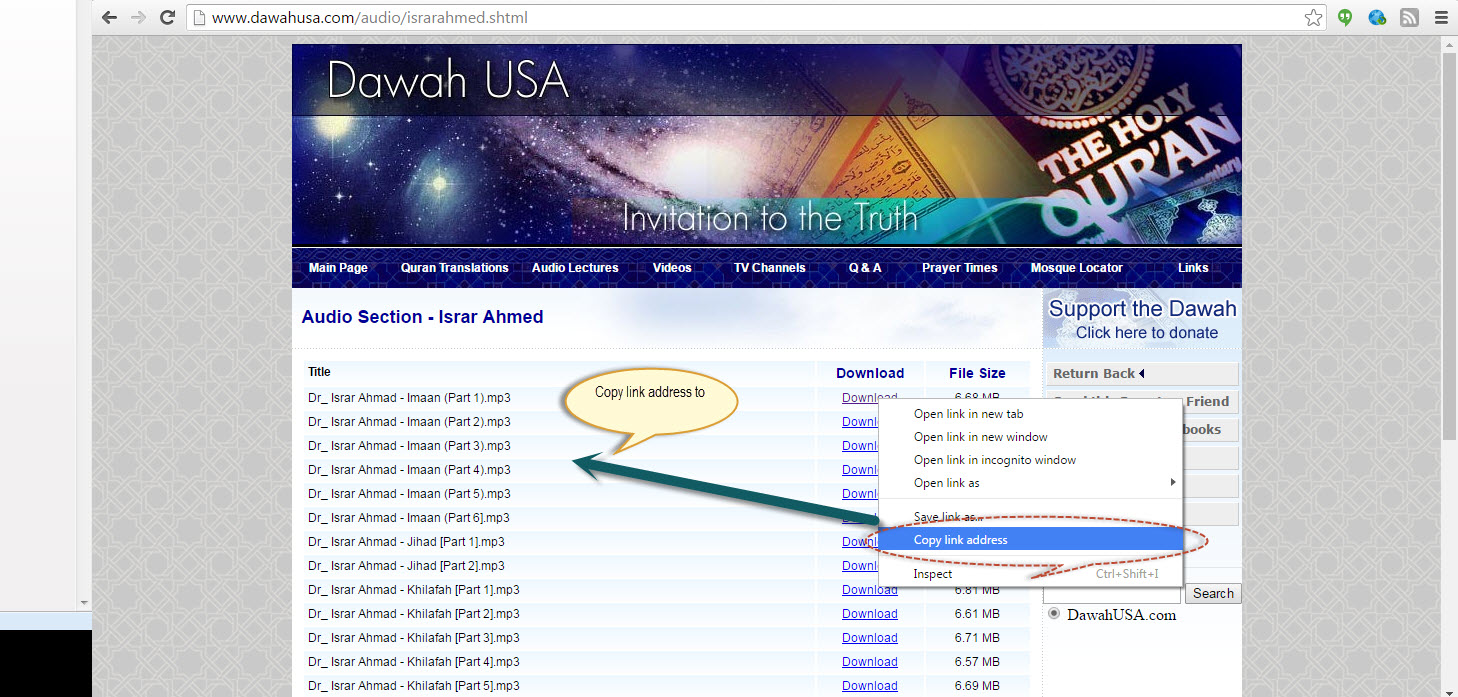Select title 'Dr_ Israr Ahmad - Imaan (Part 1).mp3'
The image size is (1458, 697).
[409, 398]
